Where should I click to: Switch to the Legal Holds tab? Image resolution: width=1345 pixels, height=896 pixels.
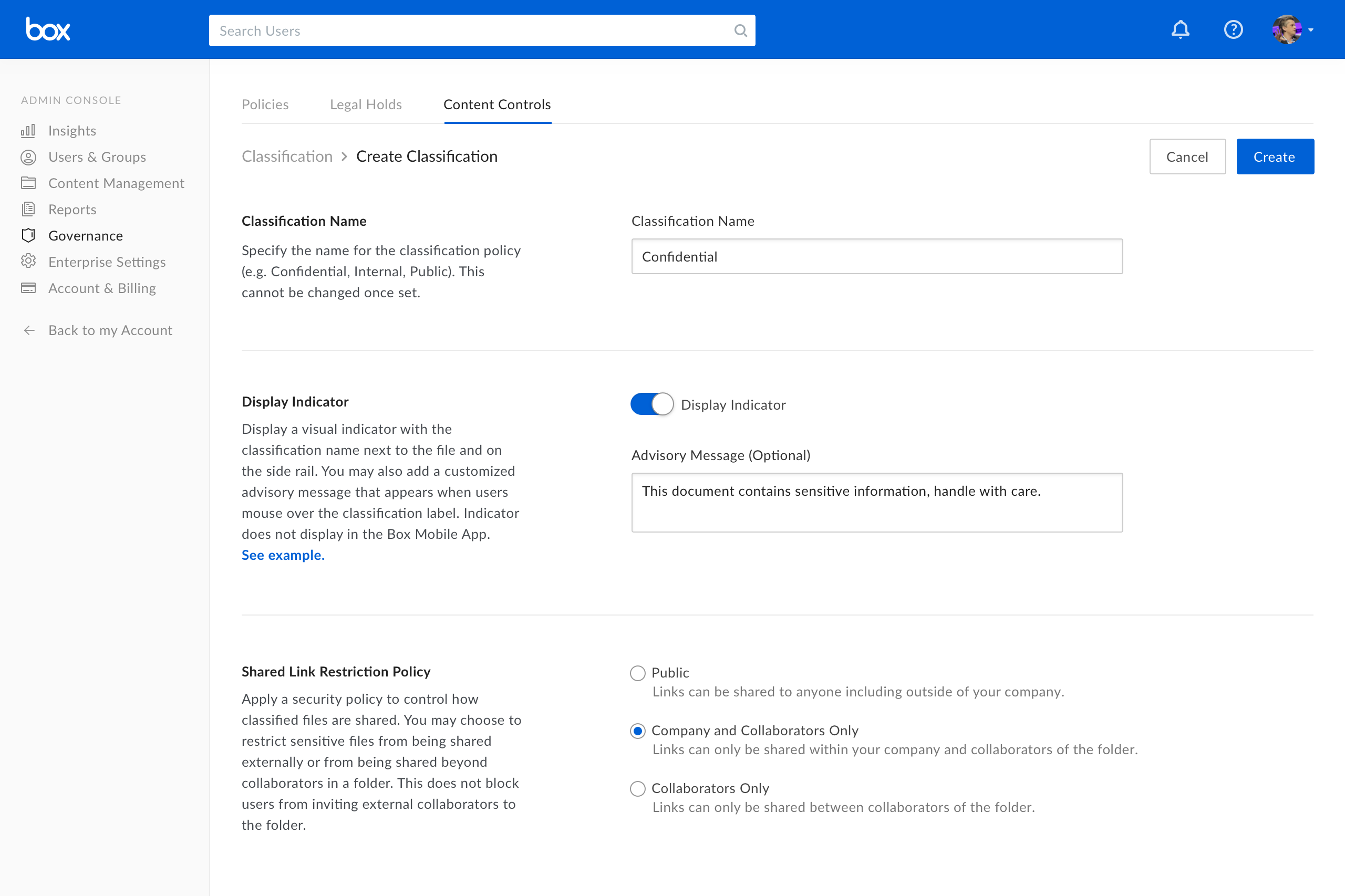[366, 105]
